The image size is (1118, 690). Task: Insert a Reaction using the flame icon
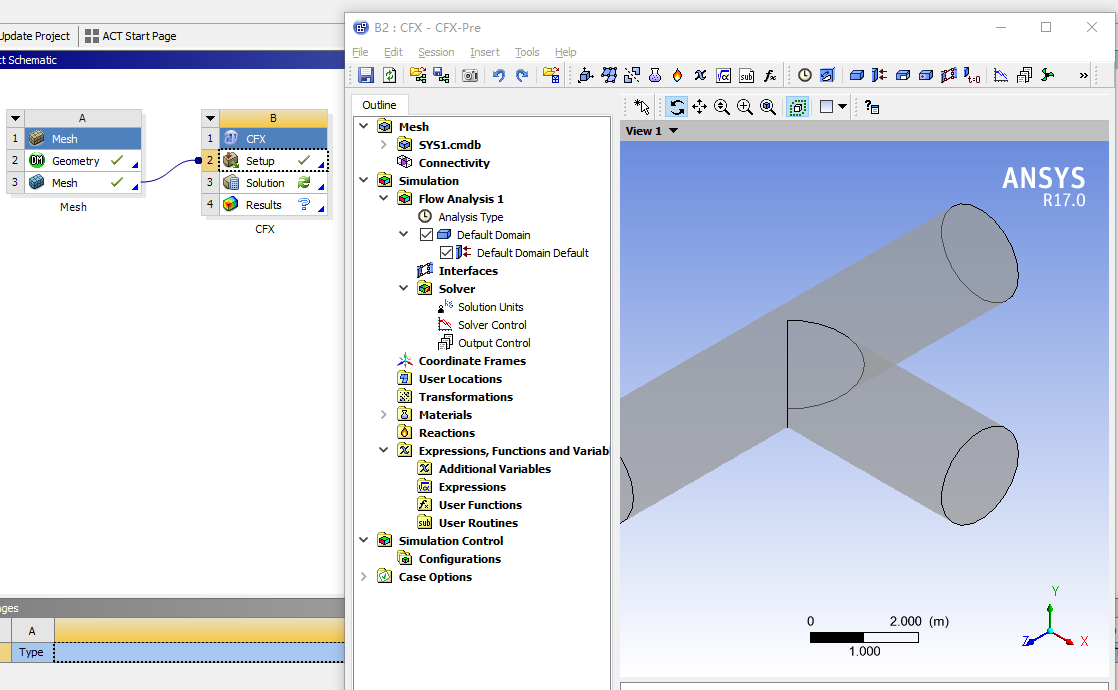(677, 75)
